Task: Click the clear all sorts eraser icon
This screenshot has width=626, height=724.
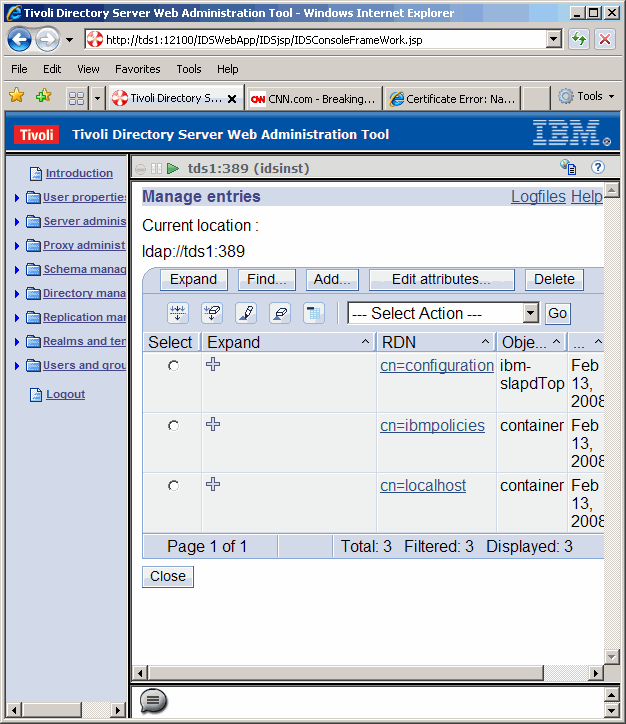Action: point(280,313)
